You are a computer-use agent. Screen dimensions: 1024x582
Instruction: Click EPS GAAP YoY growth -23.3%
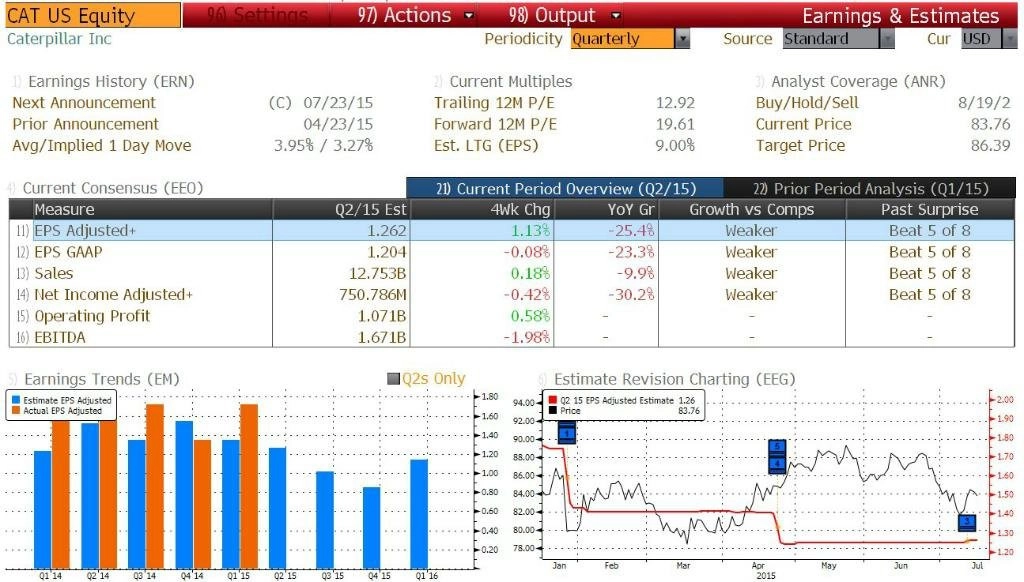click(x=631, y=252)
